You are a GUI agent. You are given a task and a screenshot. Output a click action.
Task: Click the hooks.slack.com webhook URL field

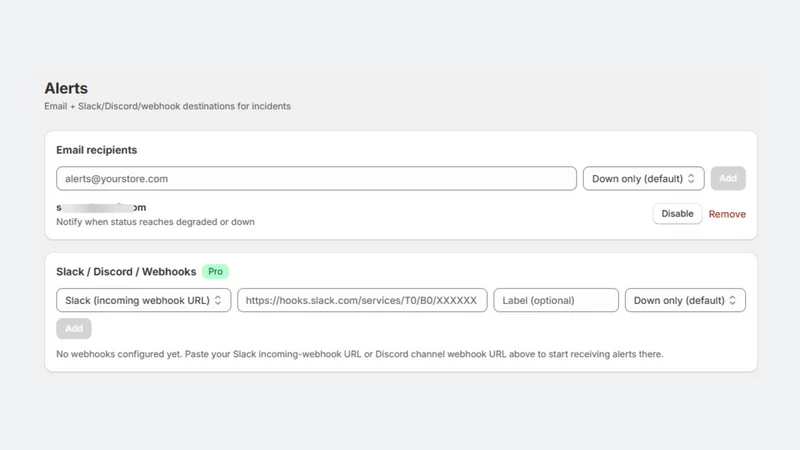point(362,301)
